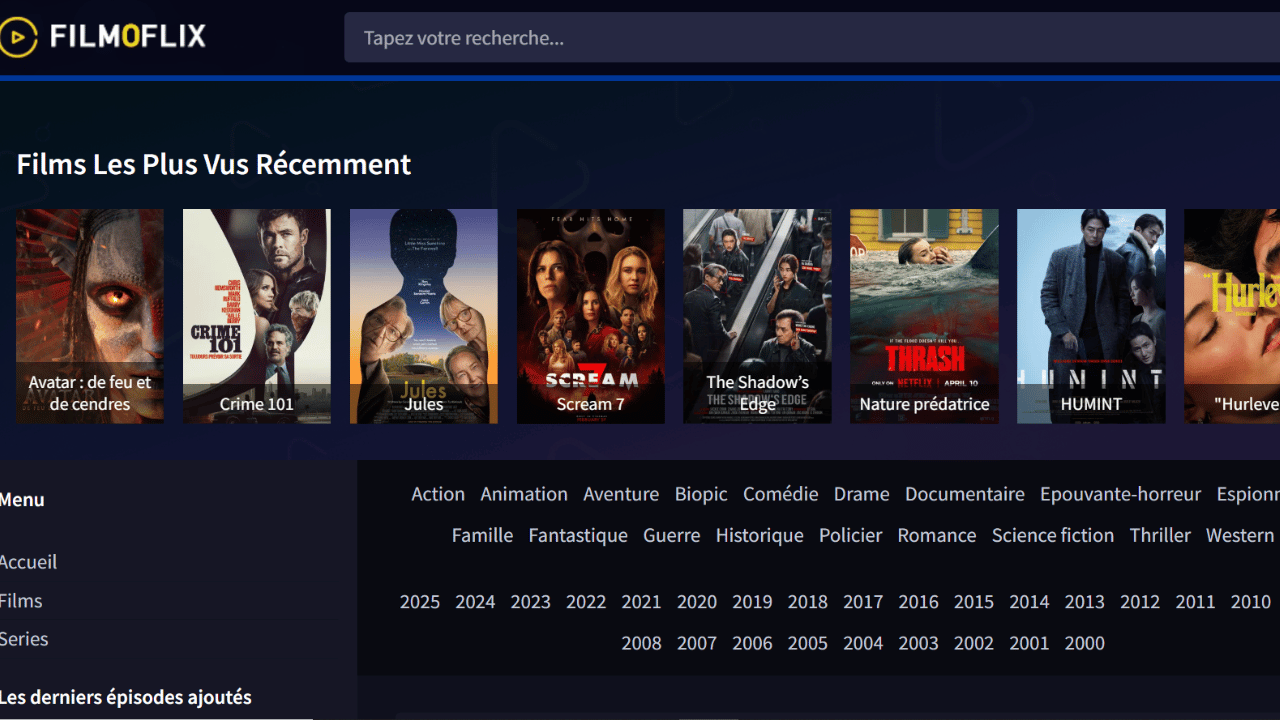Click the FILMOFLIX wordmark text
1280x720 pixels.
pyautogui.click(x=128, y=37)
